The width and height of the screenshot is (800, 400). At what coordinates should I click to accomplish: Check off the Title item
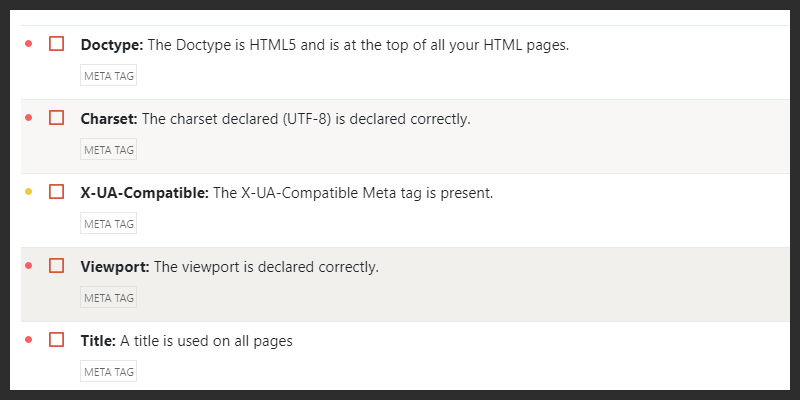tap(57, 340)
